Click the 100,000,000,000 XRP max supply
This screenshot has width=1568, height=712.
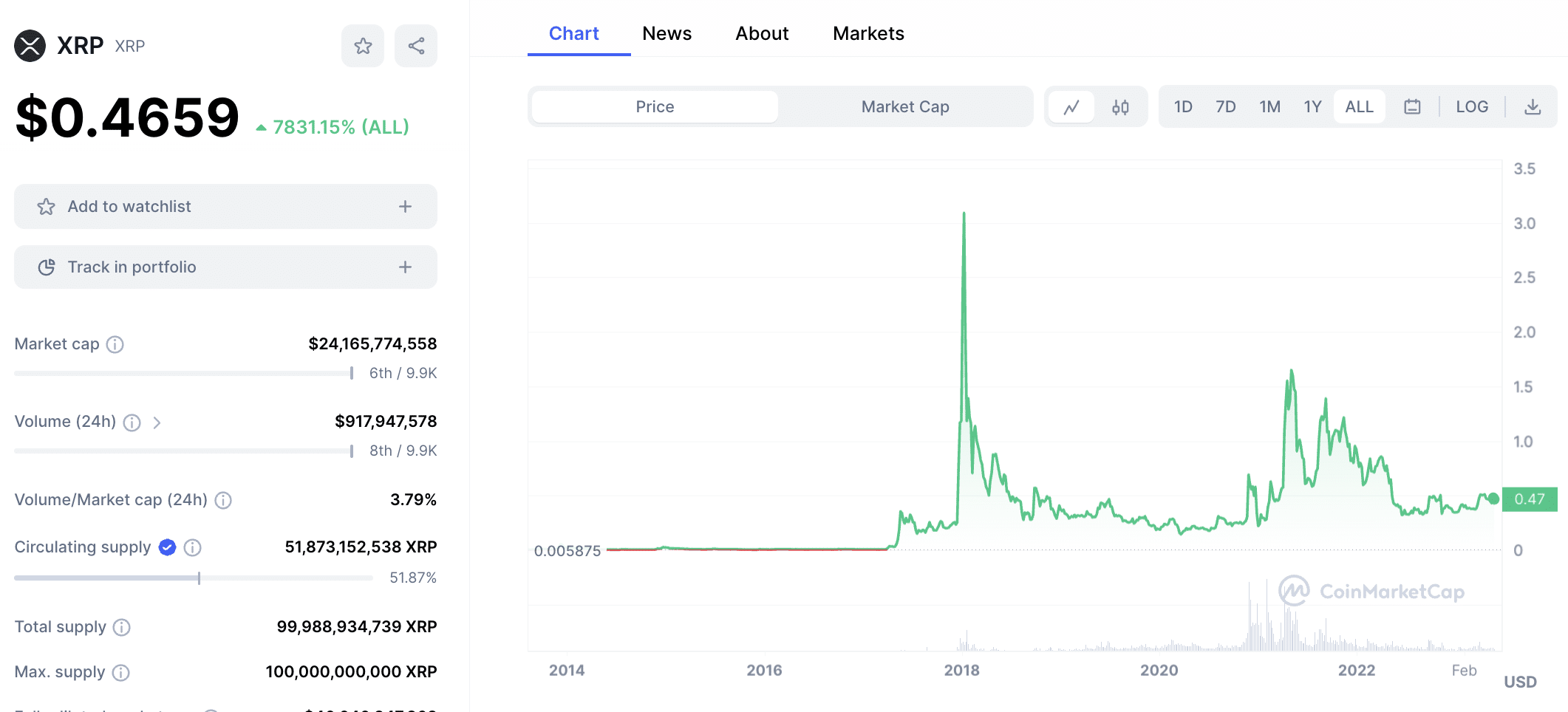point(351,672)
